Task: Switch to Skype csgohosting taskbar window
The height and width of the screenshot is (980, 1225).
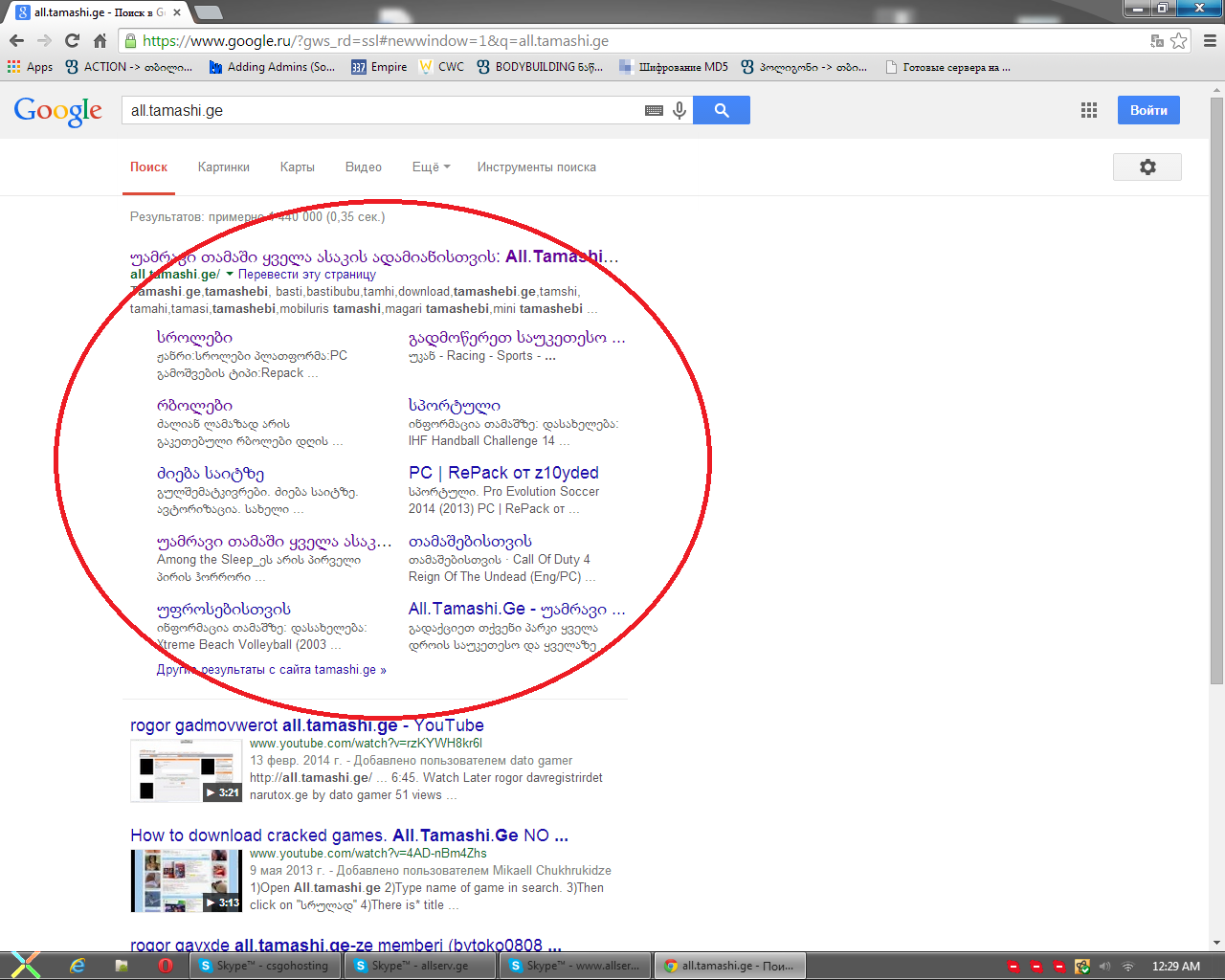Action: click(267, 966)
